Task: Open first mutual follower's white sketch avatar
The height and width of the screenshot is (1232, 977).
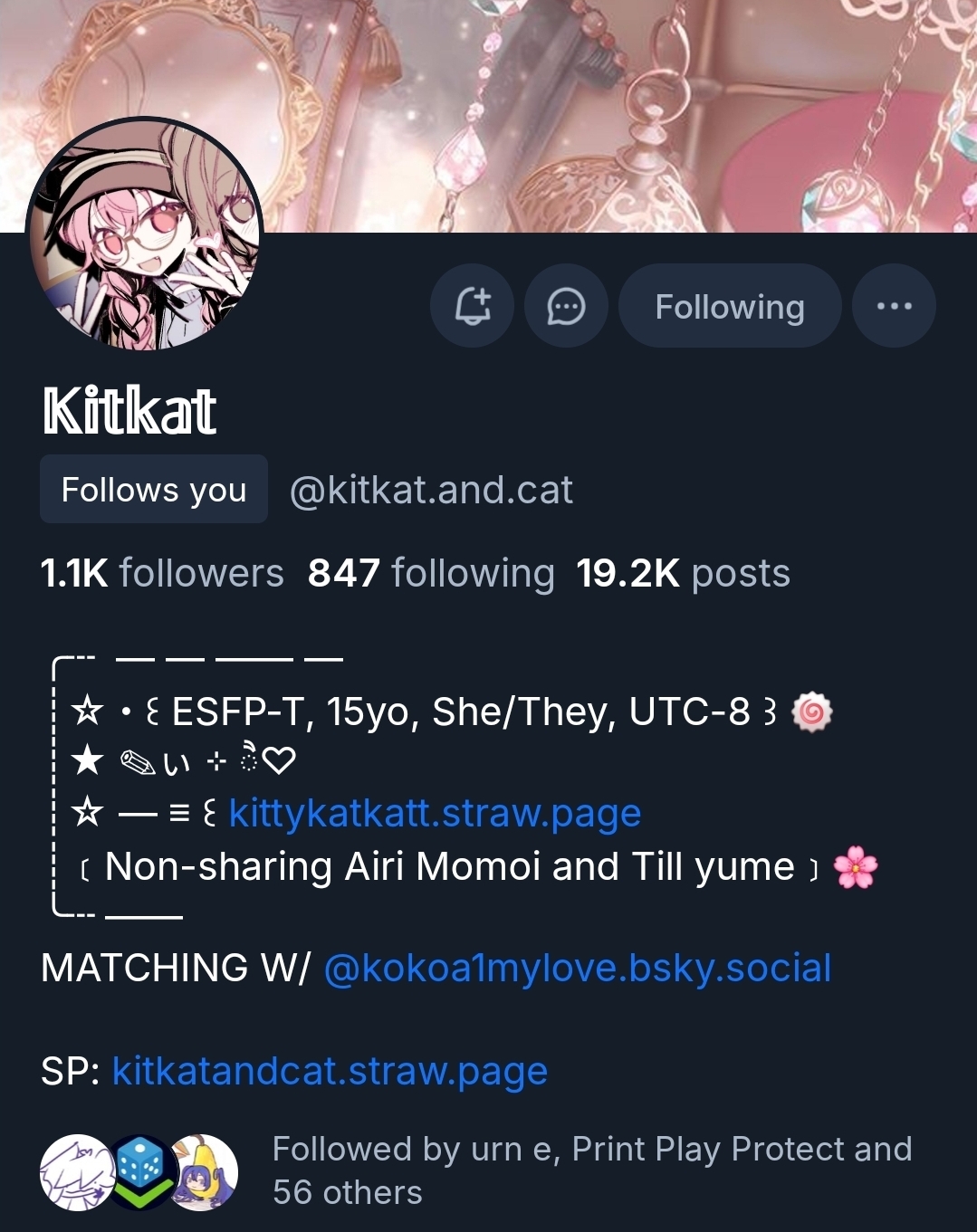Action: [x=78, y=1172]
